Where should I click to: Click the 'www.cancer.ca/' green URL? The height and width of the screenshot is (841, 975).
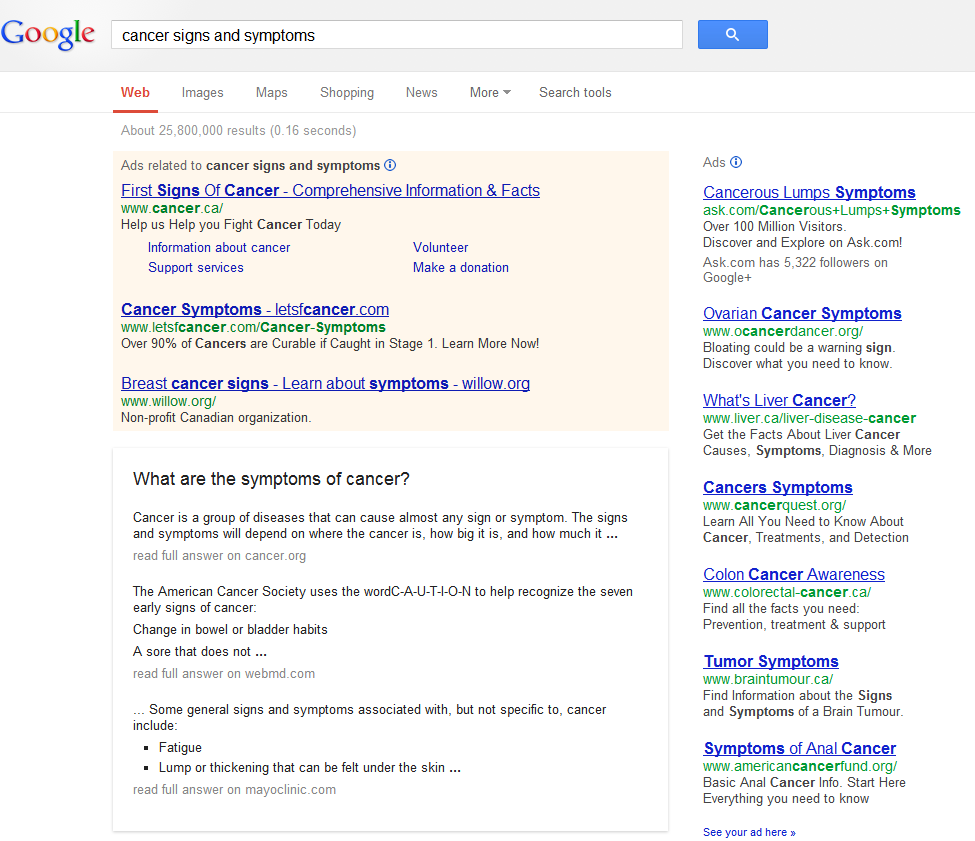tap(172, 208)
